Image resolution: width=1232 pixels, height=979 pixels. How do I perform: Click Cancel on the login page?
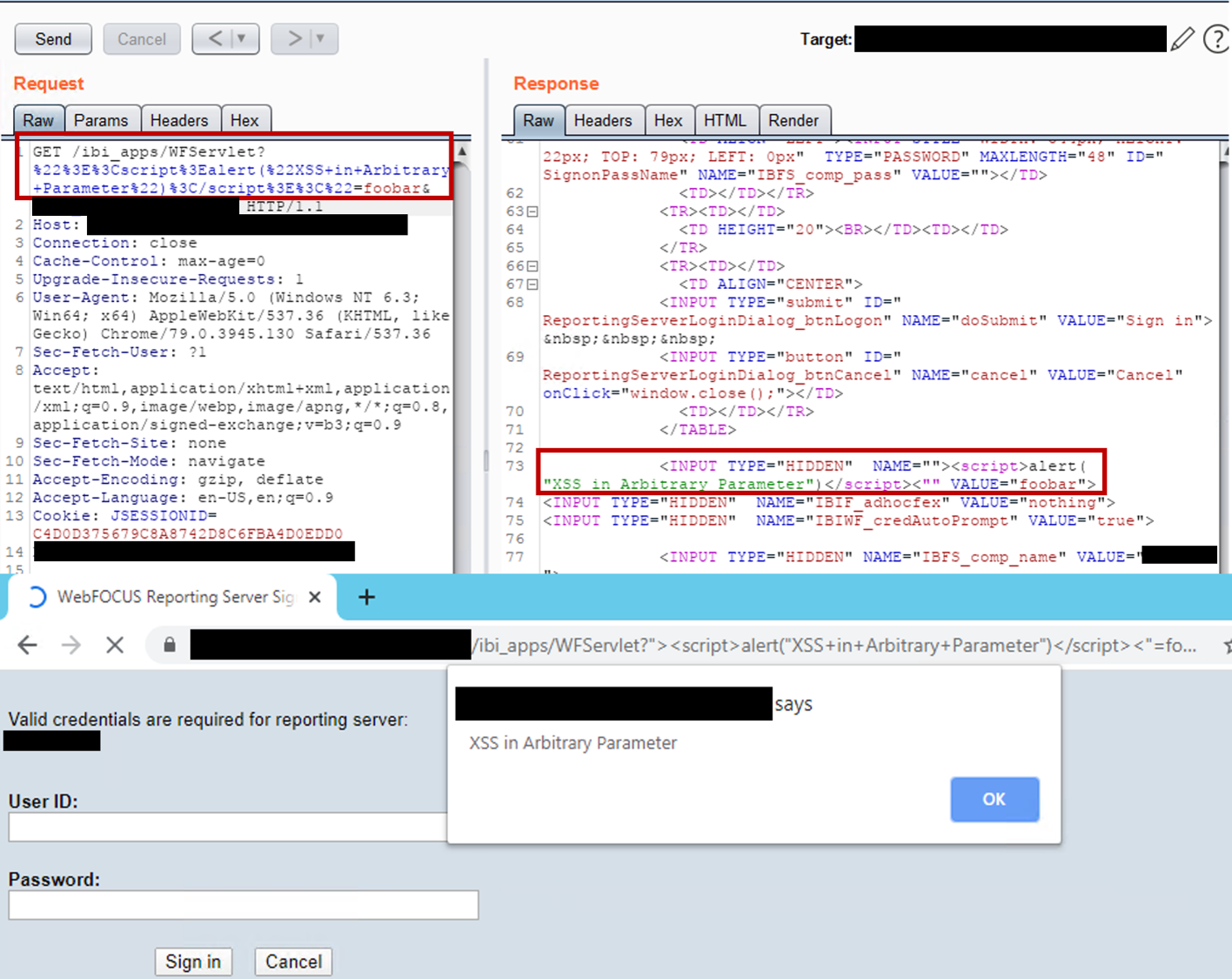(293, 962)
